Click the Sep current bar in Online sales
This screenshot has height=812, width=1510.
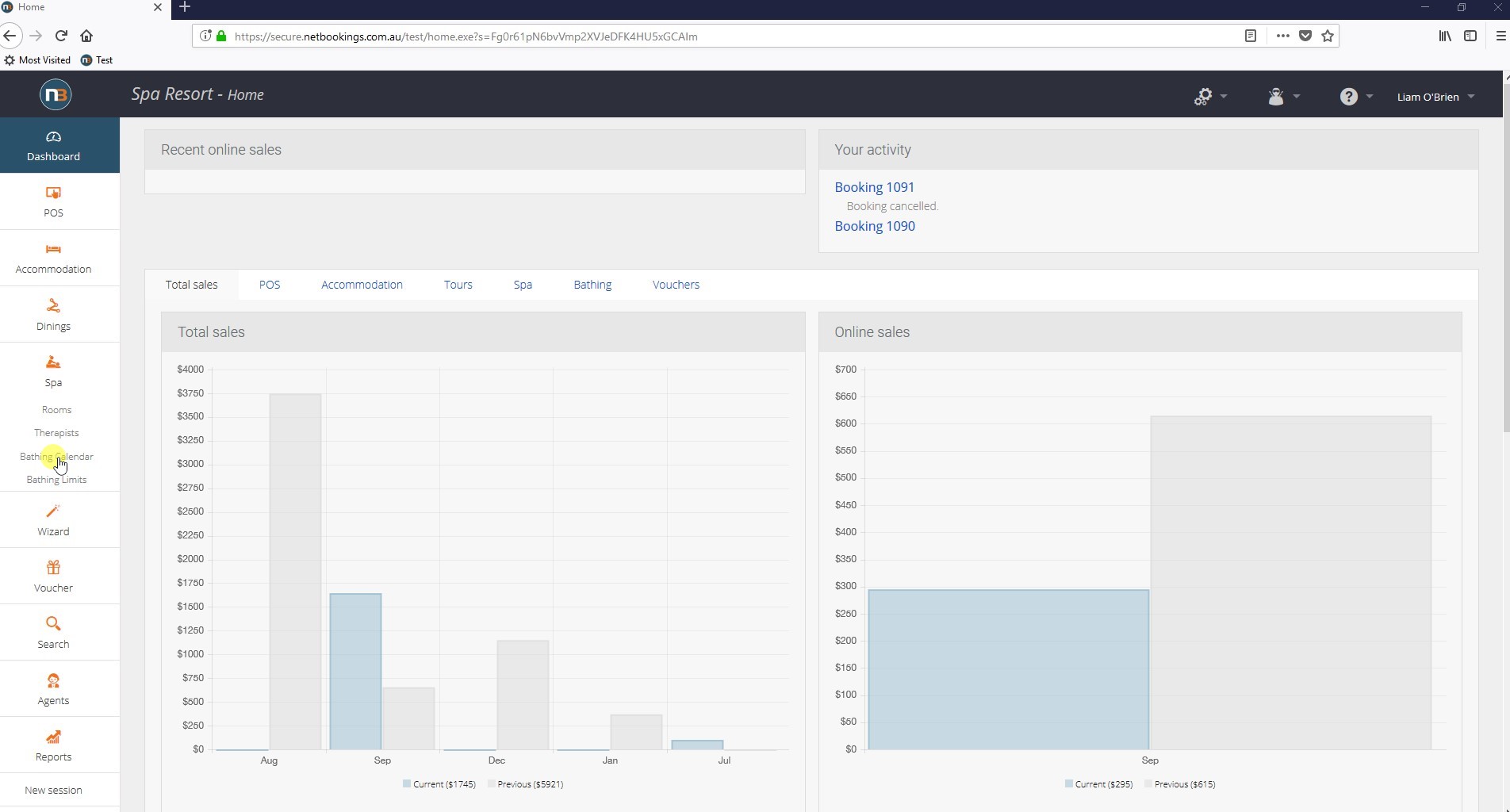(x=1008, y=669)
